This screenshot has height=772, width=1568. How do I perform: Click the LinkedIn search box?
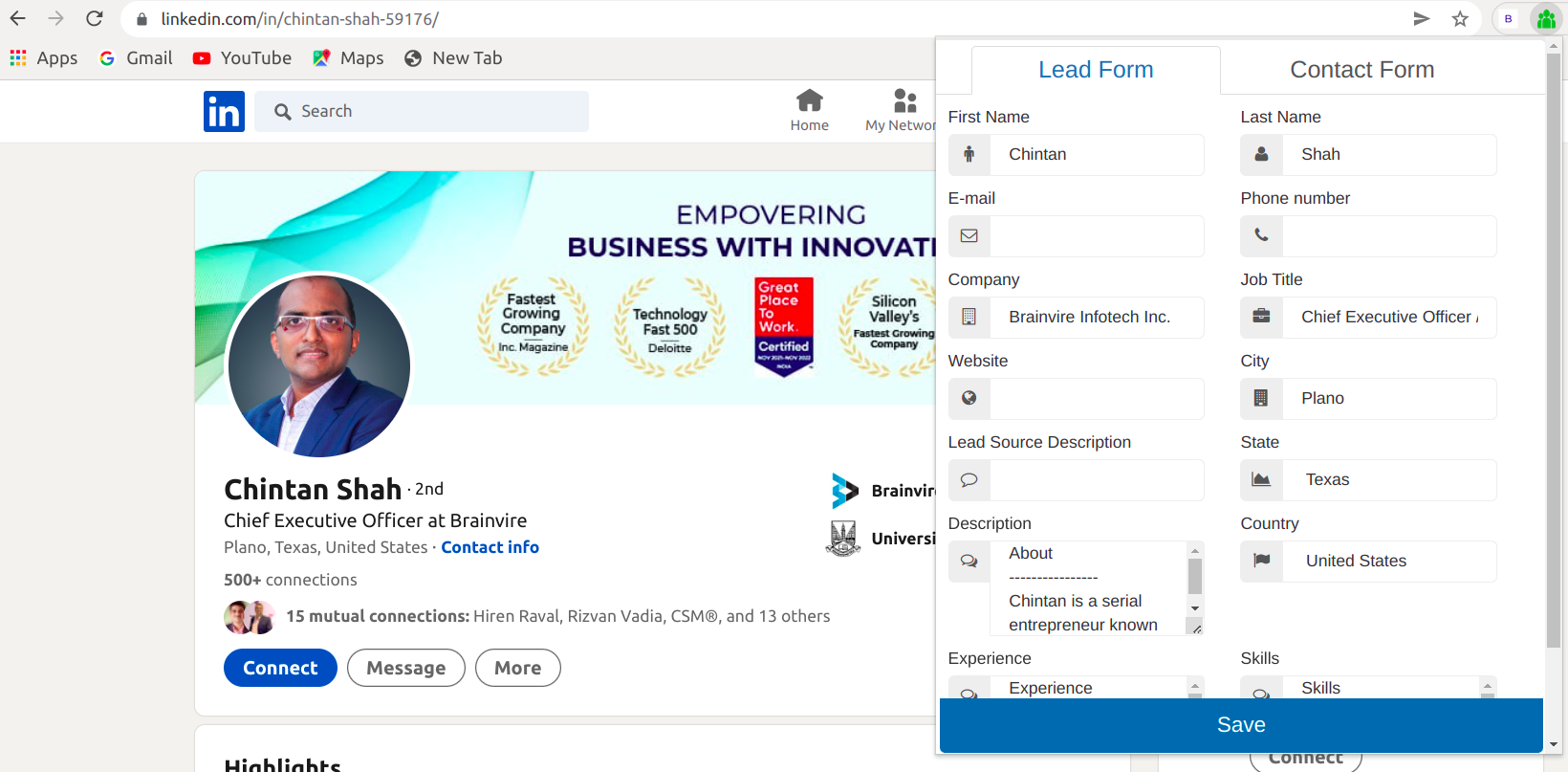[422, 111]
